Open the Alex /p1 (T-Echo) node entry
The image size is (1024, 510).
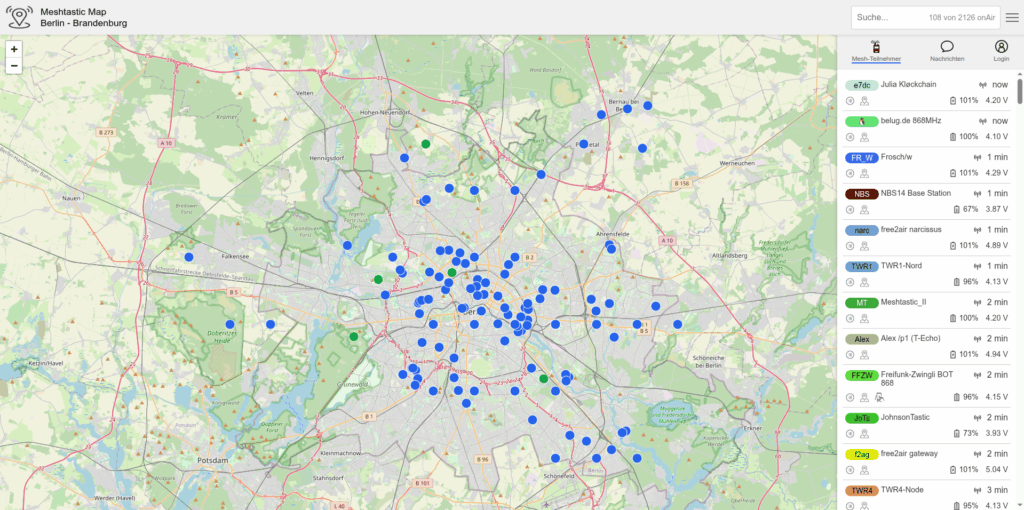point(916,338)
